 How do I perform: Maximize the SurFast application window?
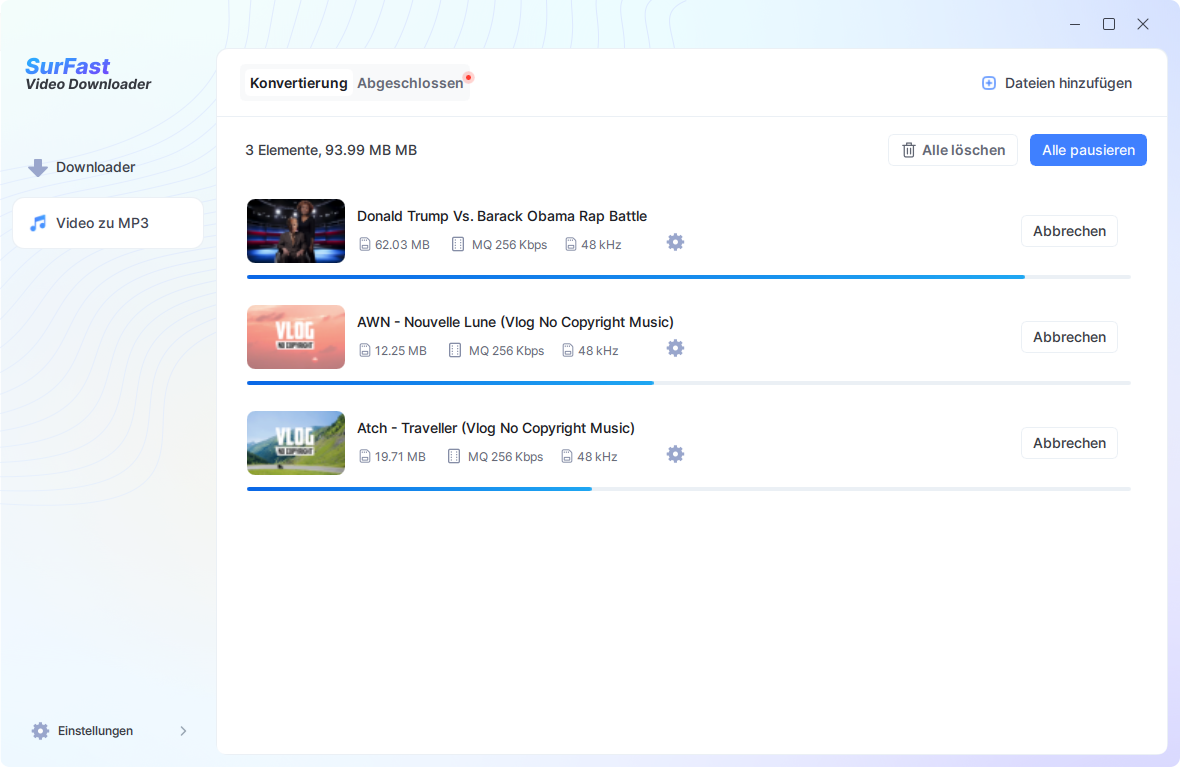click(1109, 24)
